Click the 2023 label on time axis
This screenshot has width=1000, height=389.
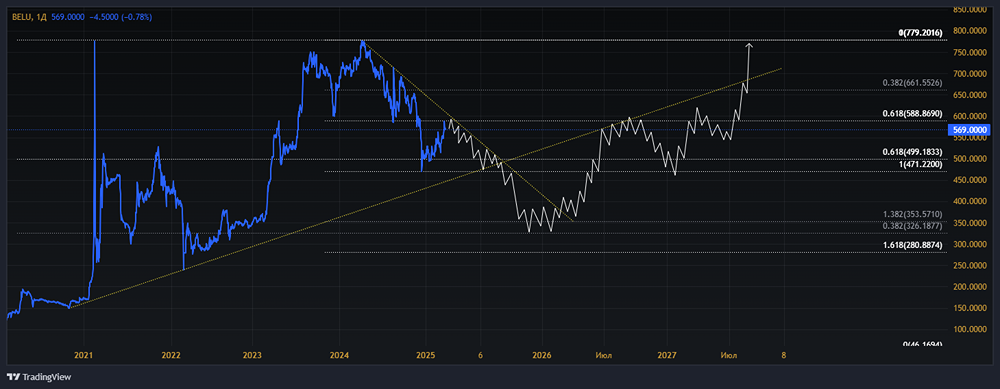pyautogui.click(x=253, y=355)
